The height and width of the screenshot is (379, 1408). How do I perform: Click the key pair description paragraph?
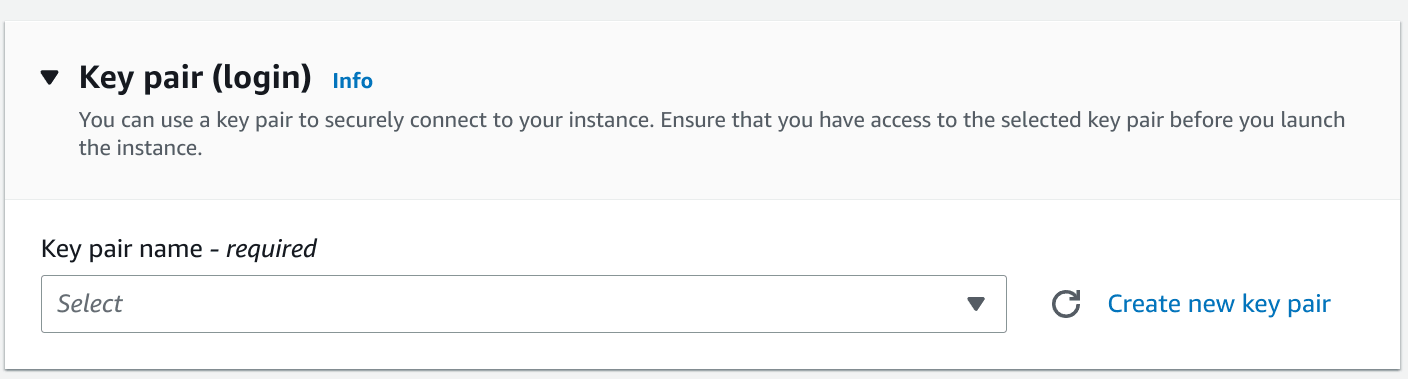[x=712, y=134]
